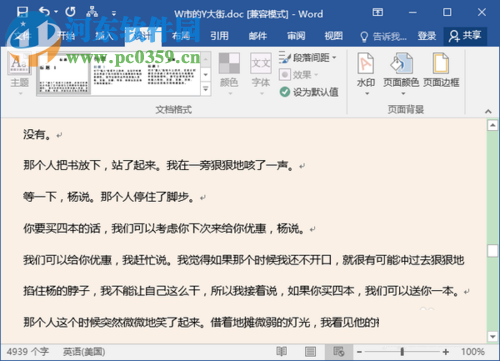Click the 英语(美国) language indicator
Image resolution: width=500 pixels, height=361 pixels.
tap(84, 352)
